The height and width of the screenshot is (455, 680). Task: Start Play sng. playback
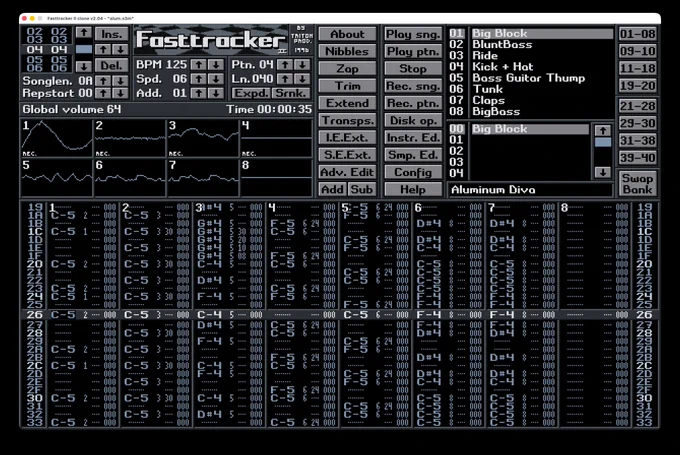413,34
